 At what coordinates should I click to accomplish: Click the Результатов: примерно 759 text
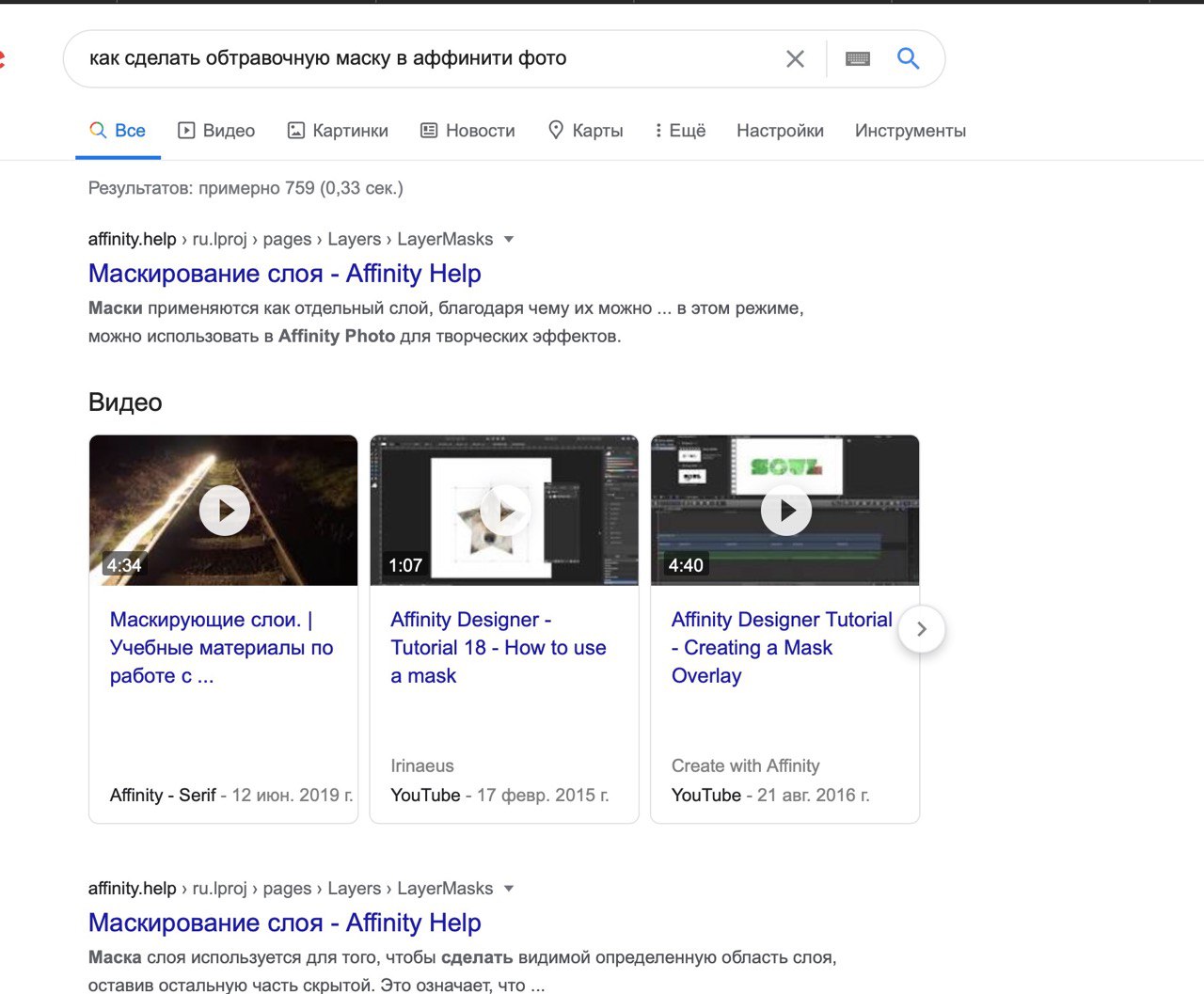tap(246, 188)
